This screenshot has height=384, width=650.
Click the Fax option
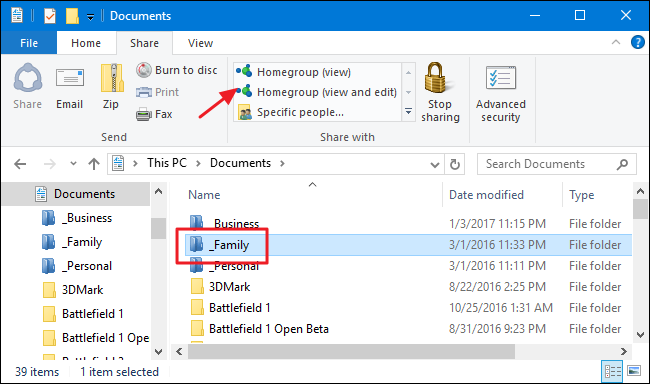[154, 114]
